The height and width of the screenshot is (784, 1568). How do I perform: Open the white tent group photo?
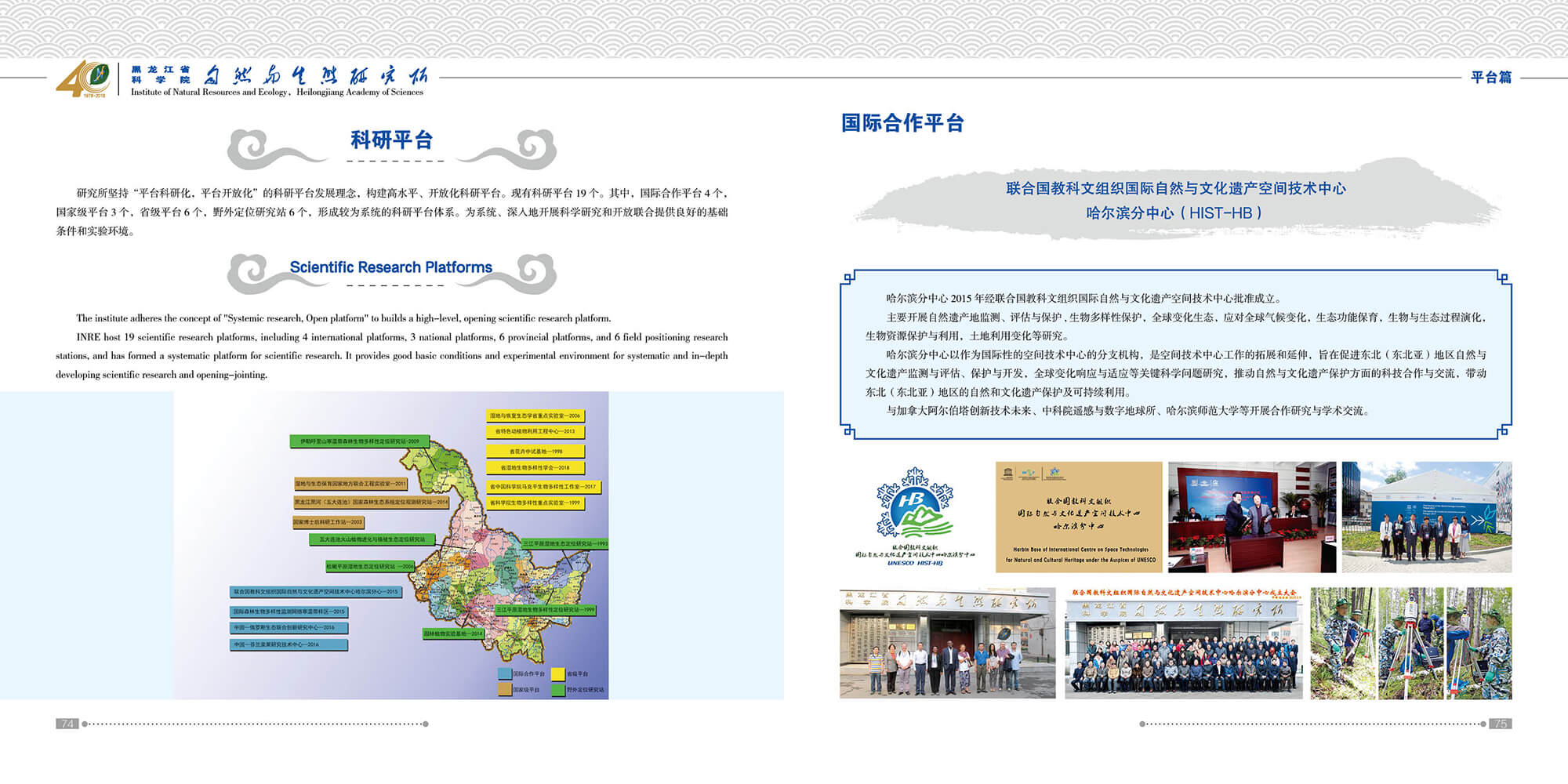point(1427,517)
